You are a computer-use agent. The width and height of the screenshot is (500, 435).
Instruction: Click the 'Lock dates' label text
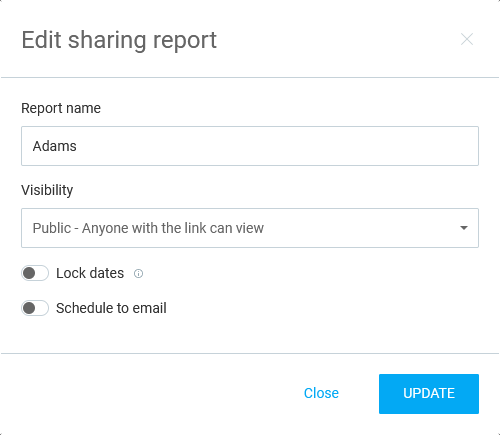[x=90, y=273]
